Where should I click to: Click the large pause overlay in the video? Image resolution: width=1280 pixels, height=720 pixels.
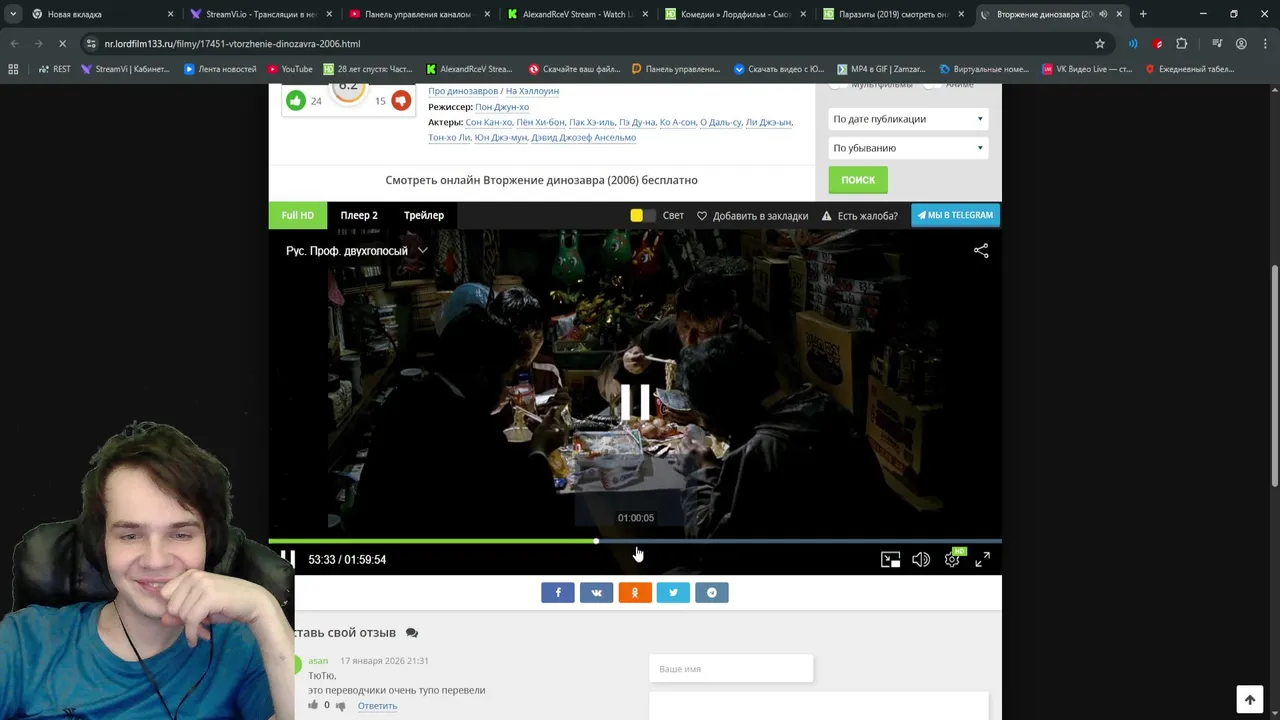tap(635, 402)
